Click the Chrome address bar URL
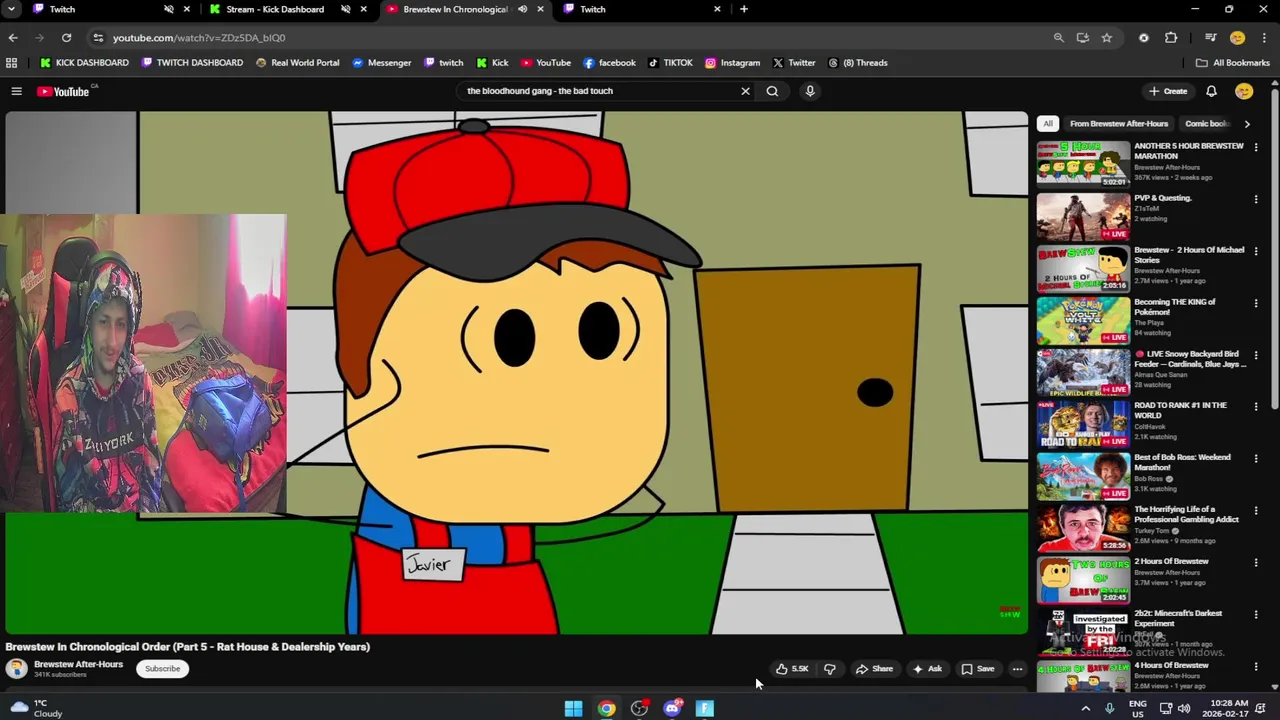Image resolution: width=1280 pixels, height=720 pixels. 199,38
